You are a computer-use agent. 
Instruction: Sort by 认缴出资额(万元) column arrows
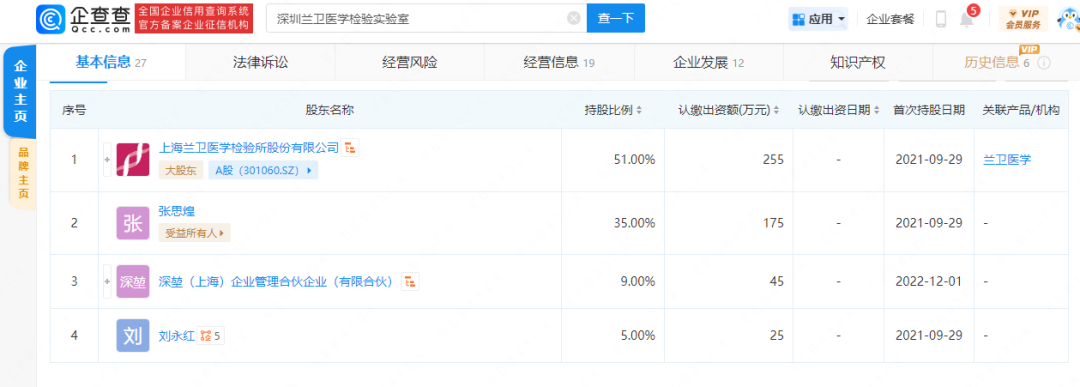click(x=777, y=110)
